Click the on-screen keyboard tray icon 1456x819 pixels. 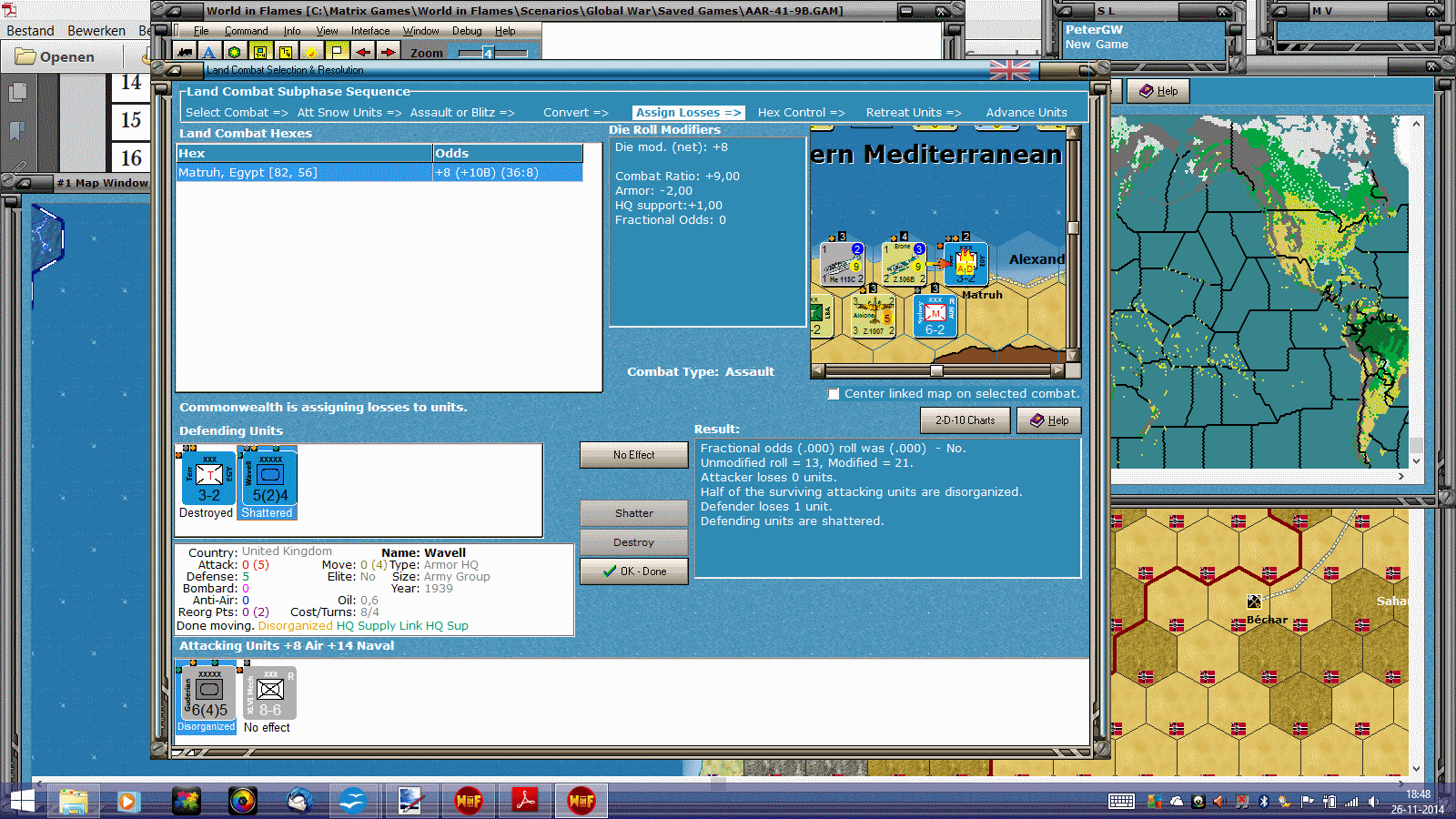coord(1121,802)
